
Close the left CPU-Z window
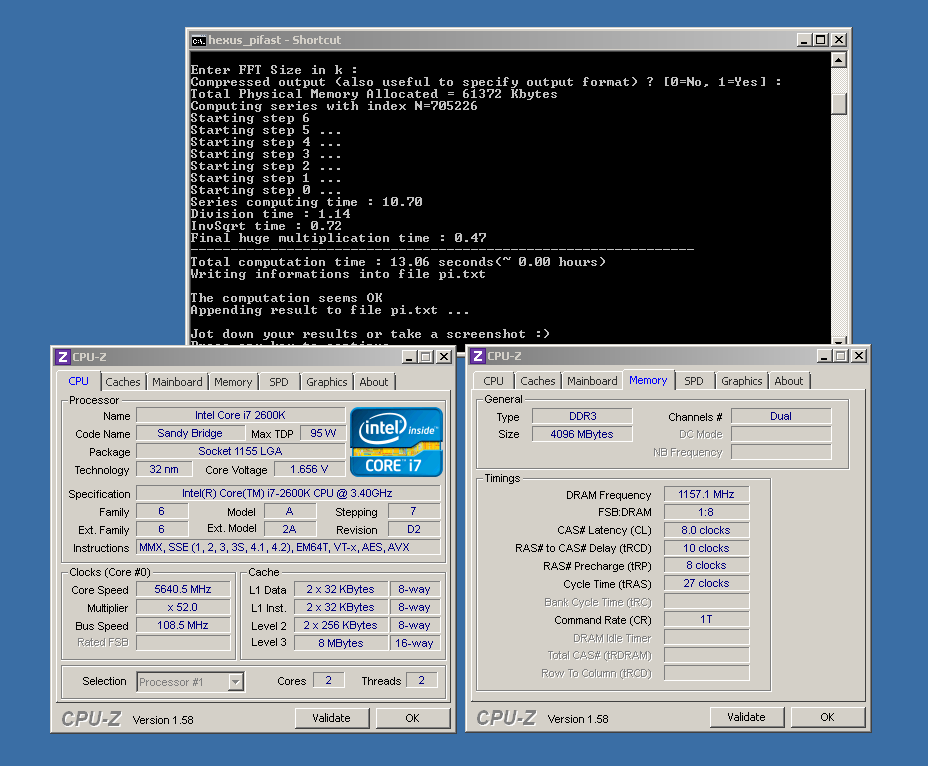click(444, 357)
